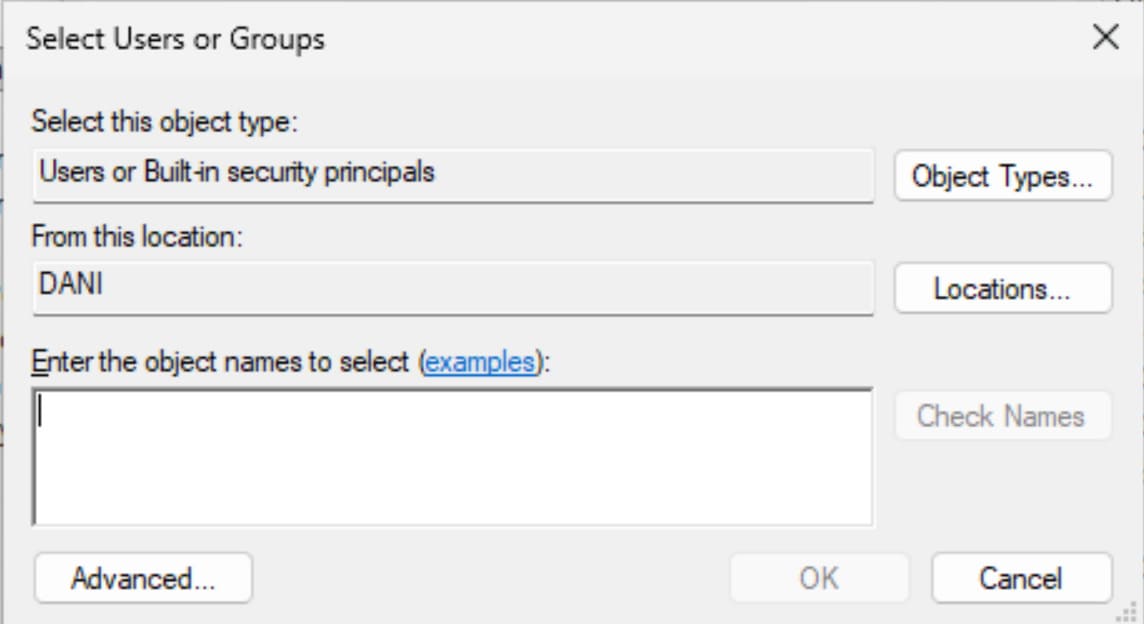This screenshot has height=624, width=1144.
Task: Click the DANI location field
Action: click(453, 287)
